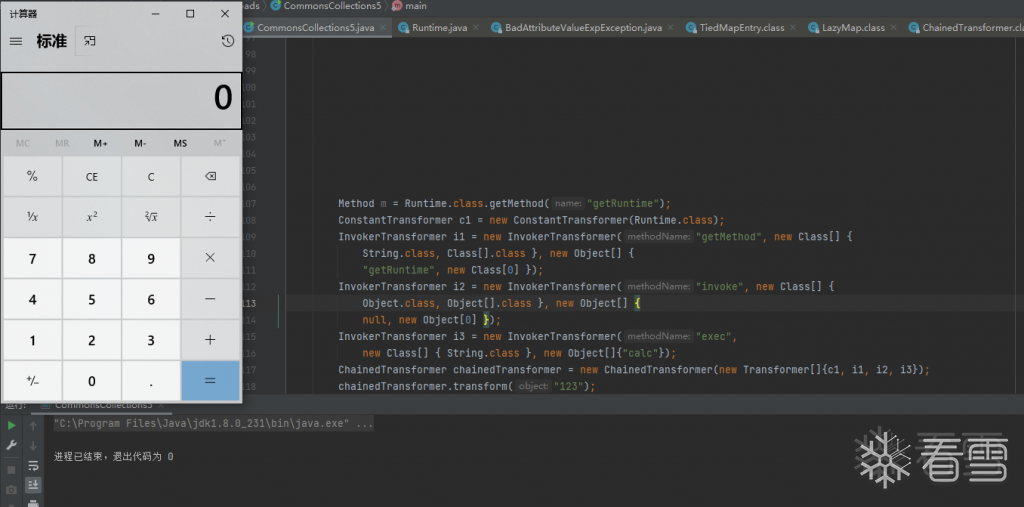
Task: Click digit 5 in Calculator
Action: point(91,299)
